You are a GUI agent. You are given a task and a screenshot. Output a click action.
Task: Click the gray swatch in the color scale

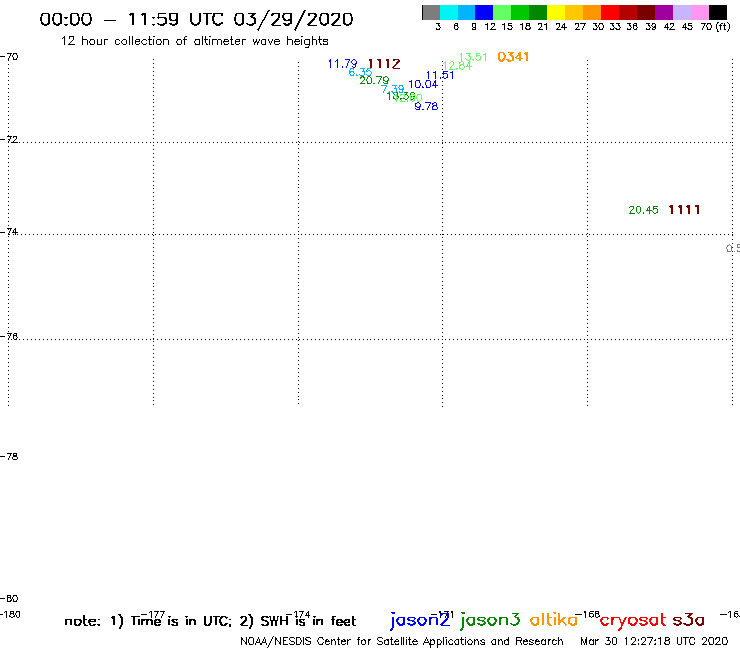[x=431, y=12]
